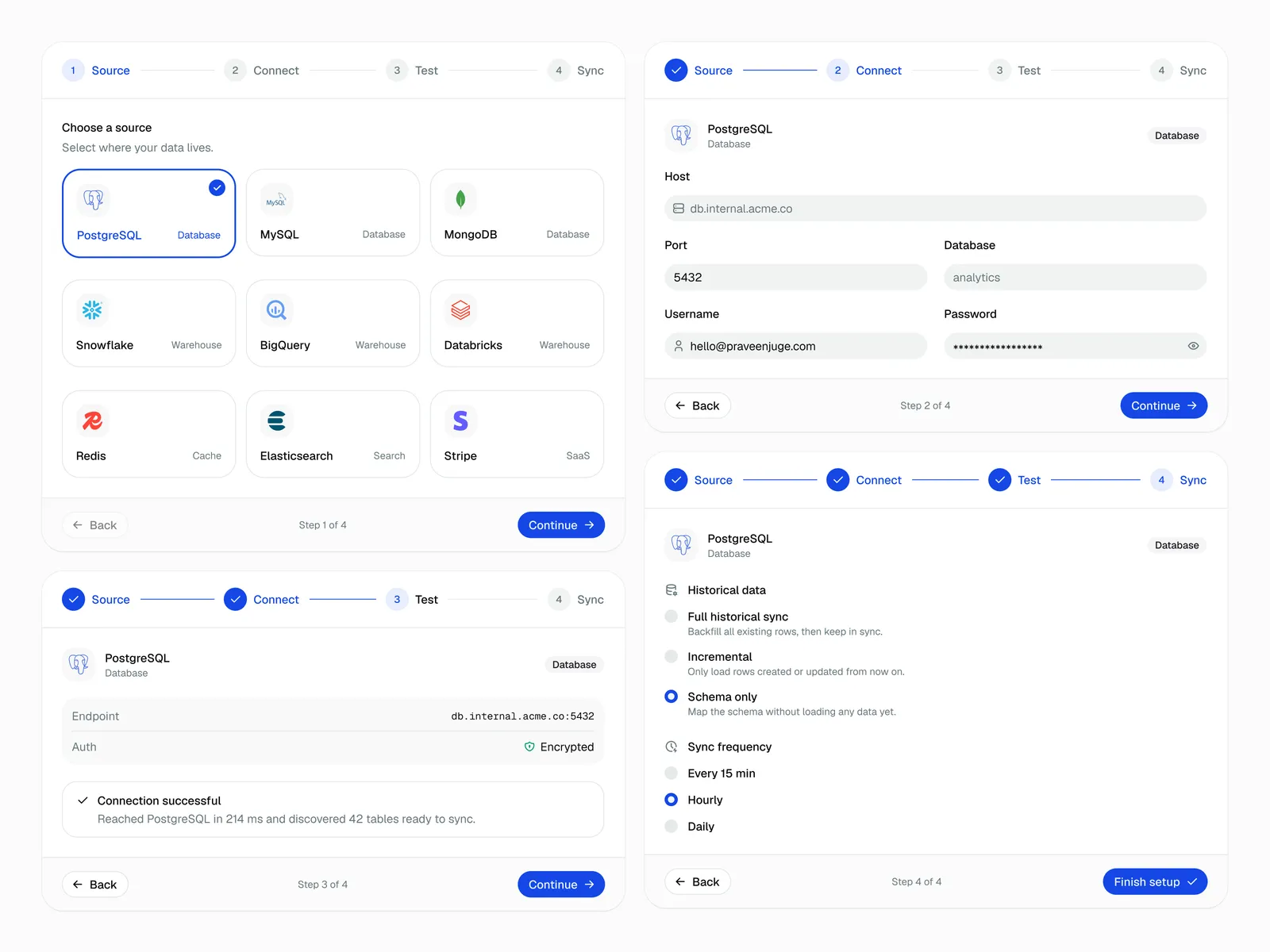1270x952 pixels.
Task: Choose the MySQL logo icon
Action: point(276,200)
